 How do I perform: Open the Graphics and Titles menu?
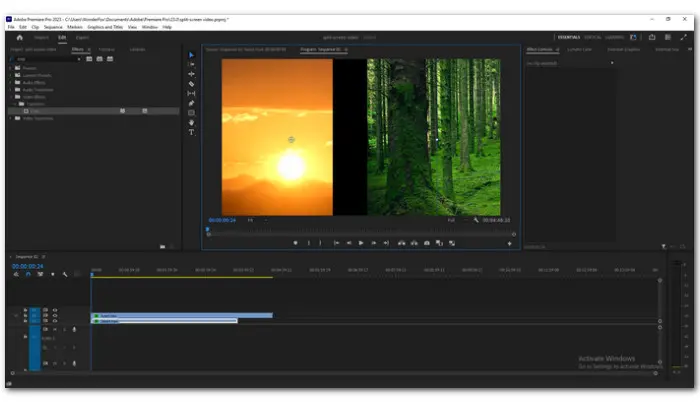click(x=105, y=27)
